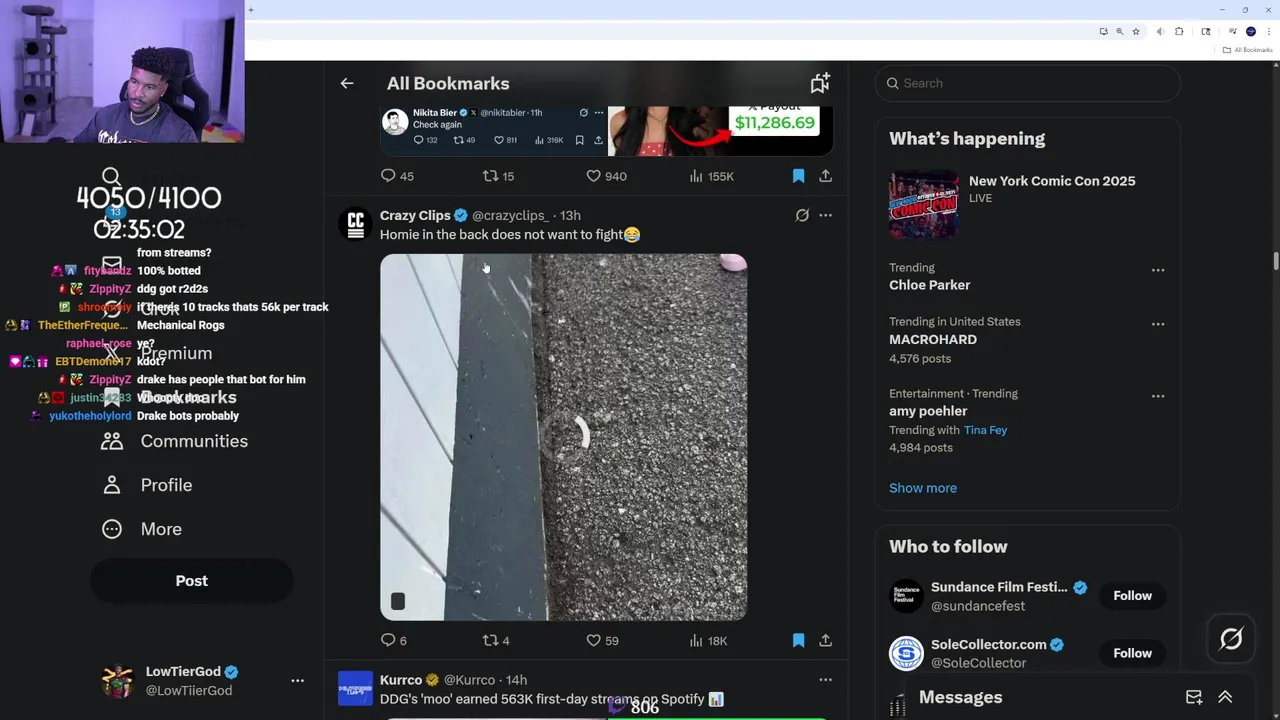The width and height of the screenshot is (1280, 720).
Task: Open Communities in sidebar
Action: (x=175, y=441)
